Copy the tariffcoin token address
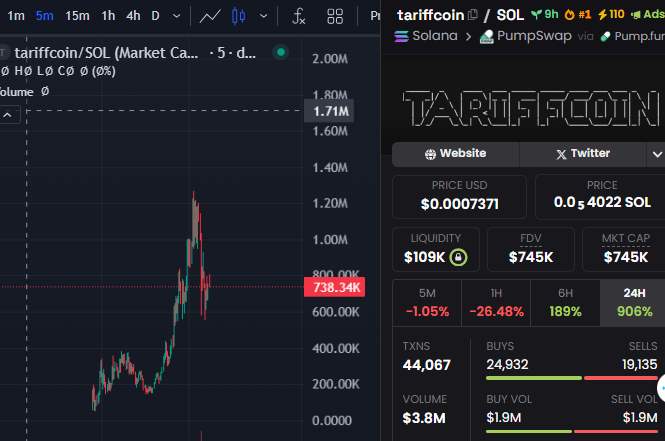Screen dimensions: 665x441 click(473, 15)
